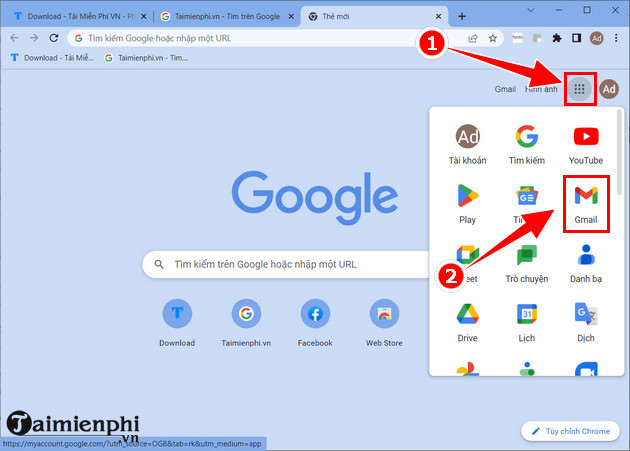Open Download shortcut tile

[177, 323]
